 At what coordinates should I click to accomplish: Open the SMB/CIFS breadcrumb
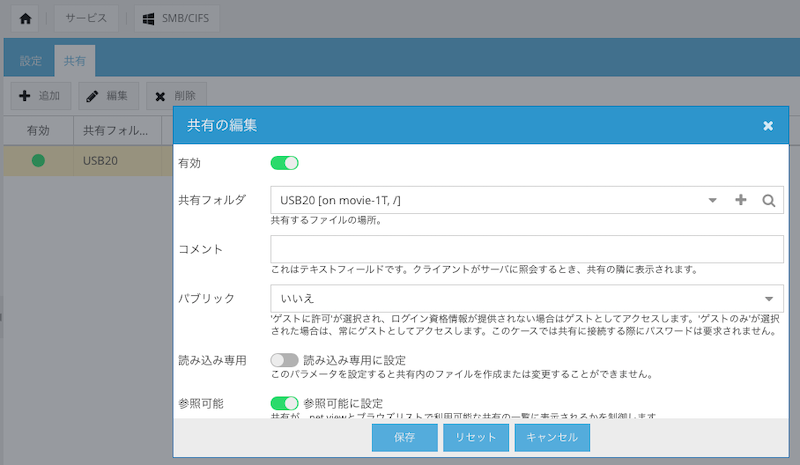(x=177, y=18)
